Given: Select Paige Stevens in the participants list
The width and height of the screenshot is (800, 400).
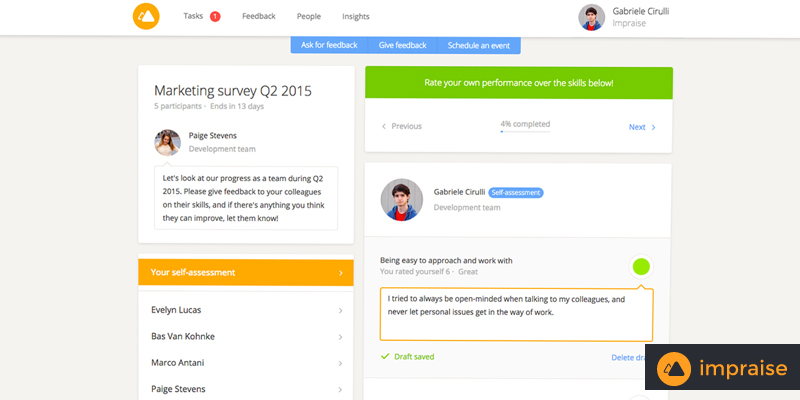Looking at the screenshot, I should [x=245, y=388].
